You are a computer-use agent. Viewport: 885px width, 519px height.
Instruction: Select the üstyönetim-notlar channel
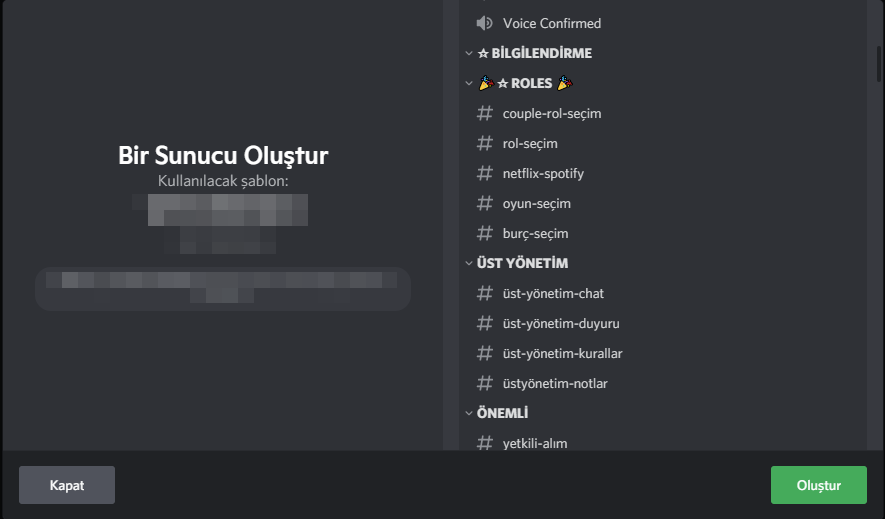pyautogui.click(x=555, y=383)
